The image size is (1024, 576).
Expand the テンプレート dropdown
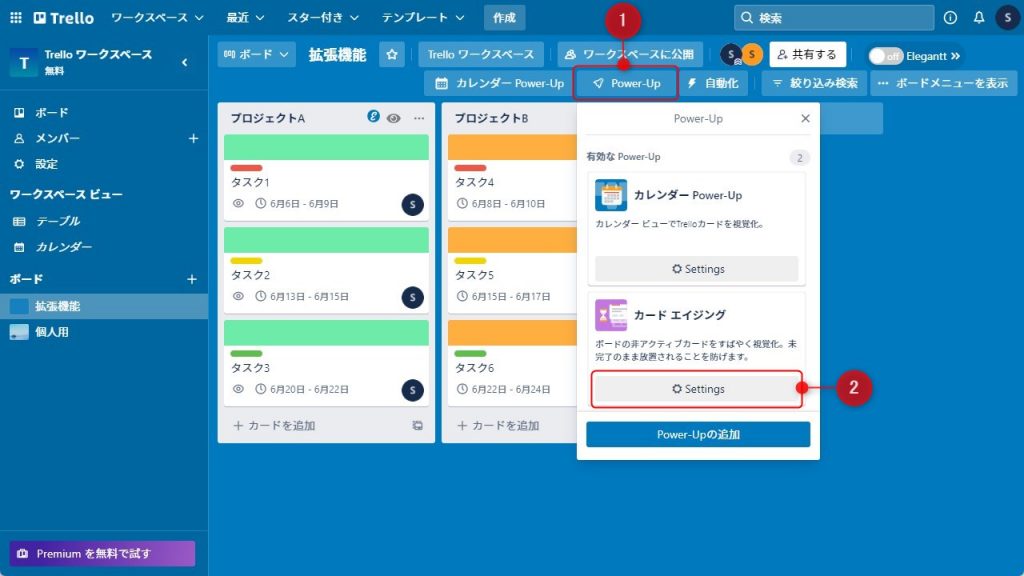tap(423, 18)
